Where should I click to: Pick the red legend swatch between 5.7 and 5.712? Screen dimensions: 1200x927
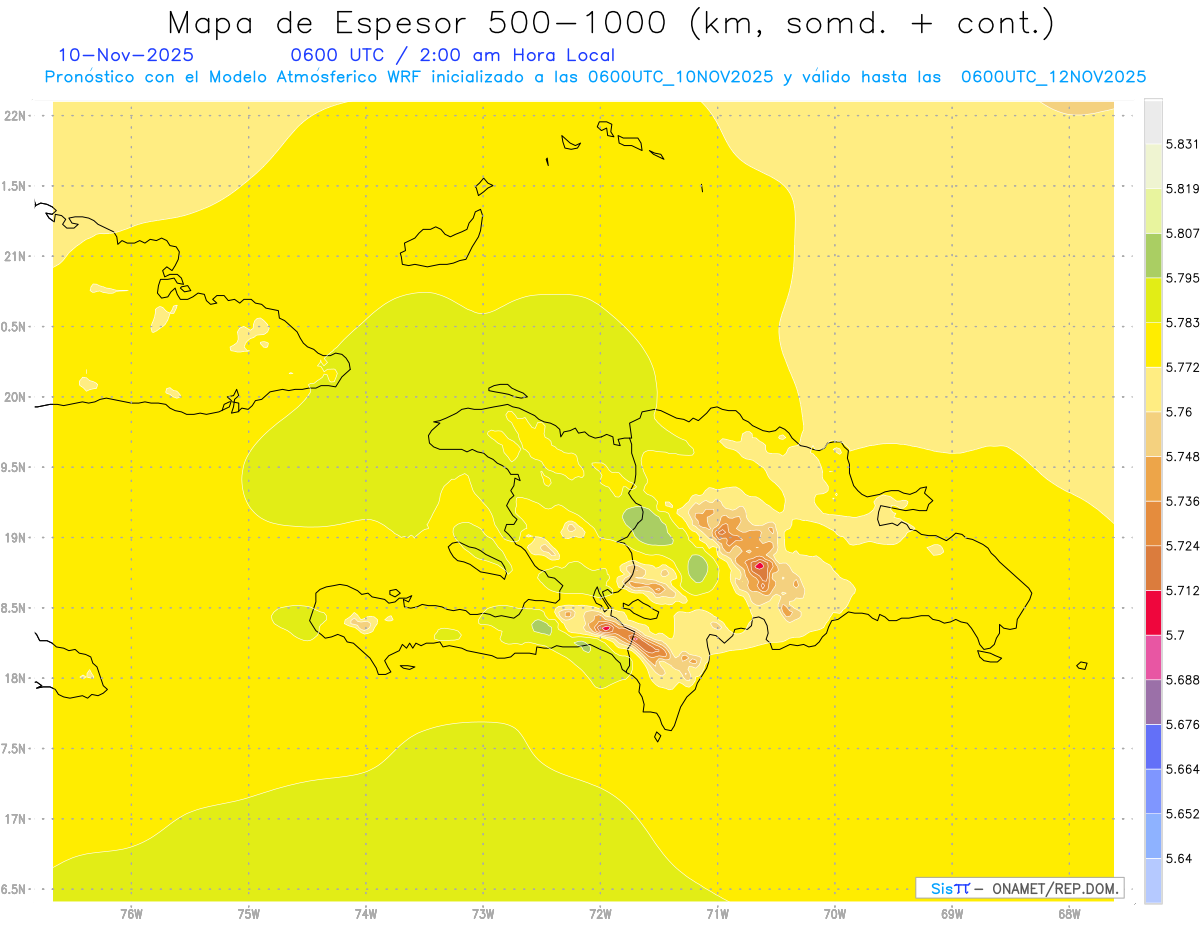coord(1153,613)
